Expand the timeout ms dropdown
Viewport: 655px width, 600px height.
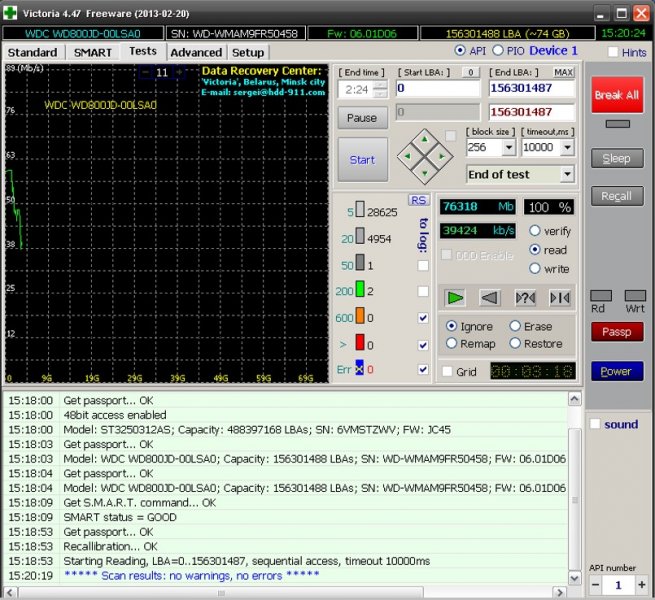pyautogui.click(x=568, y=147)
